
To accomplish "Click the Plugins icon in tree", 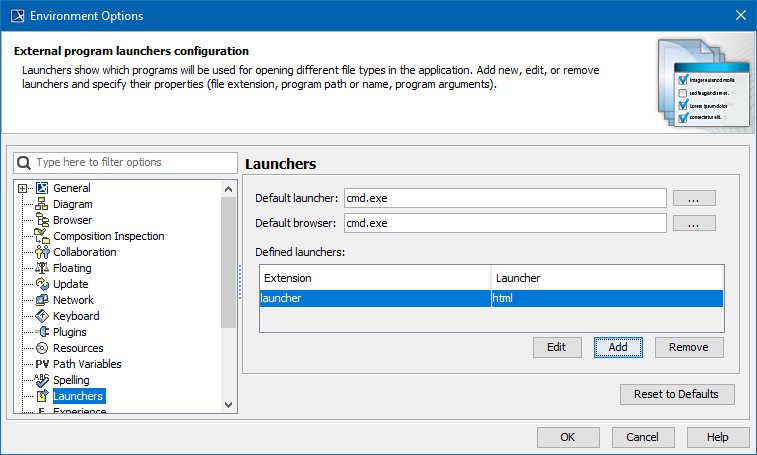I will 42,332.
